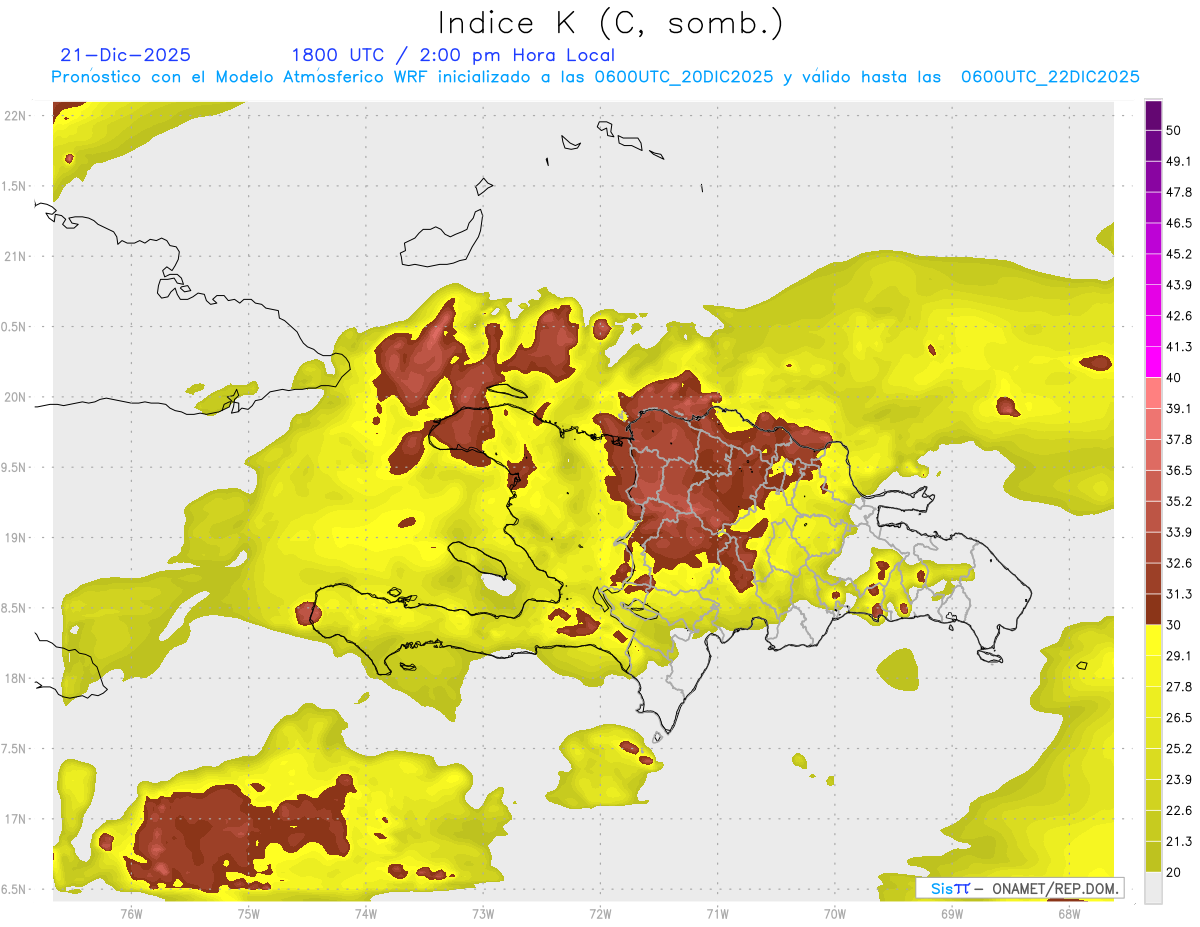The height and width of the screenshot is (927, 1200).
Task: Click the '17N' latitude axis label
Action: tap(15, 819)
